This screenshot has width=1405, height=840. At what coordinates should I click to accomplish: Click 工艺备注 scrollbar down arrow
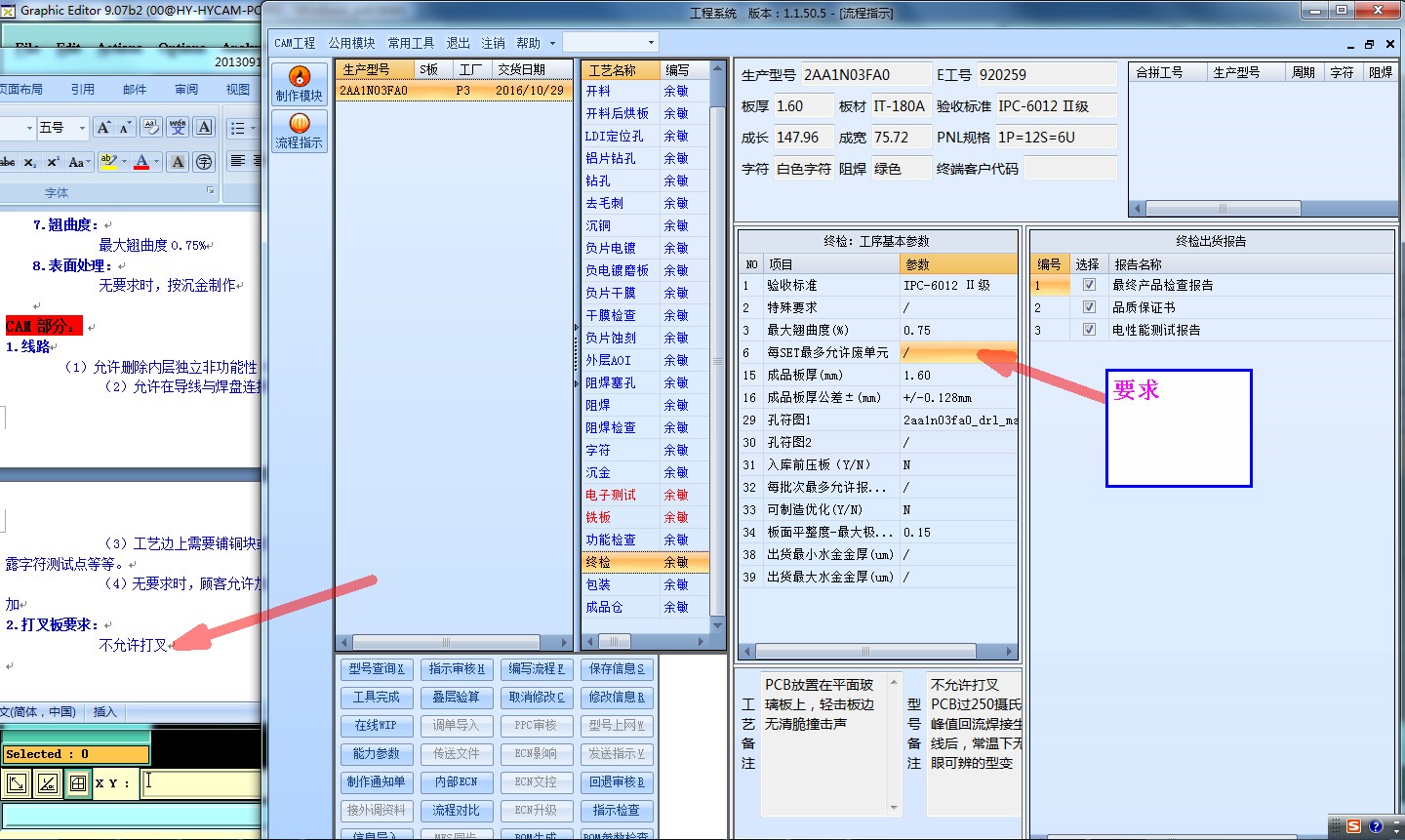(x=895, y=808)
